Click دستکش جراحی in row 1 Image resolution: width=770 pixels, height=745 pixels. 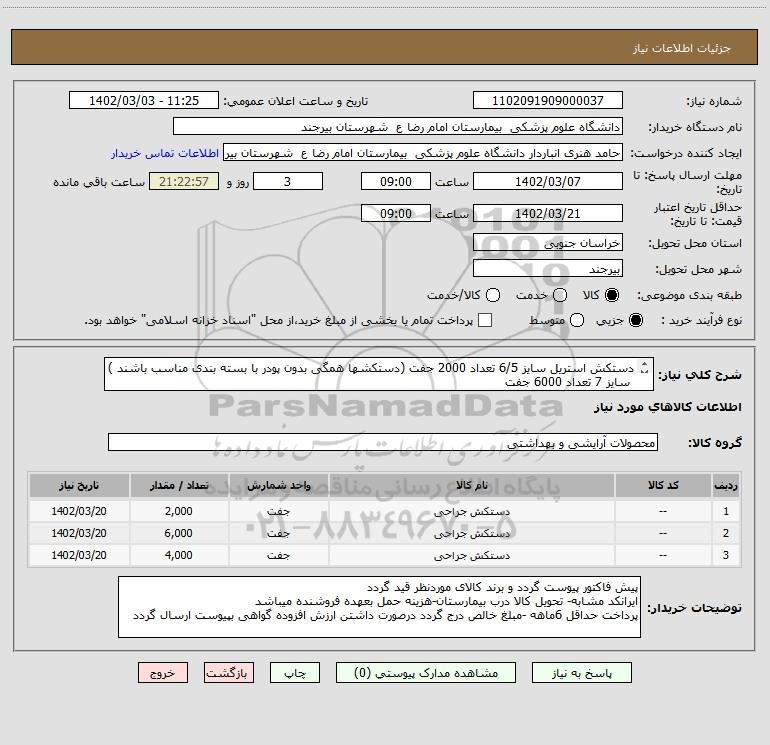[471, 512]
